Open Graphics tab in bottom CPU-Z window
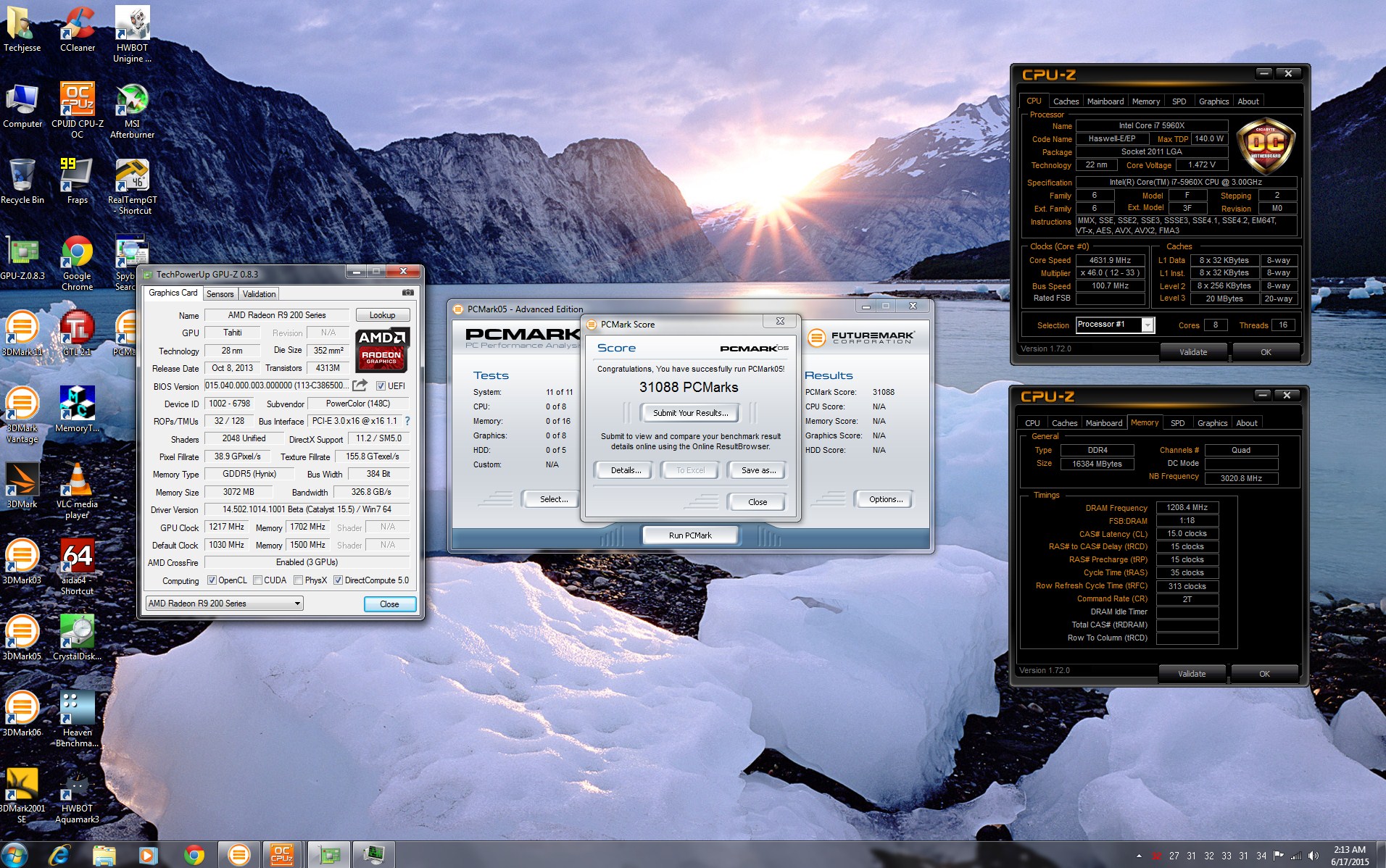Image resolution: width=1386 pixels, height=868 pixels. (1212, 423)
